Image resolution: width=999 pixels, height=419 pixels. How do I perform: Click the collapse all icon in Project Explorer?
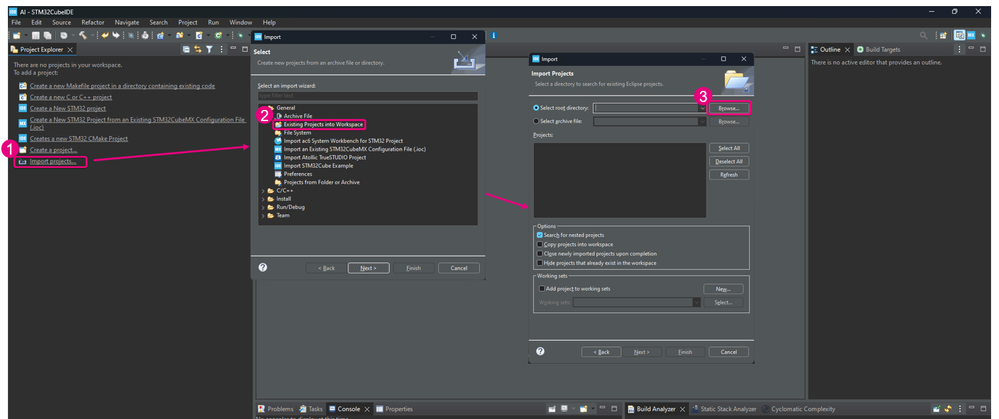186,49
